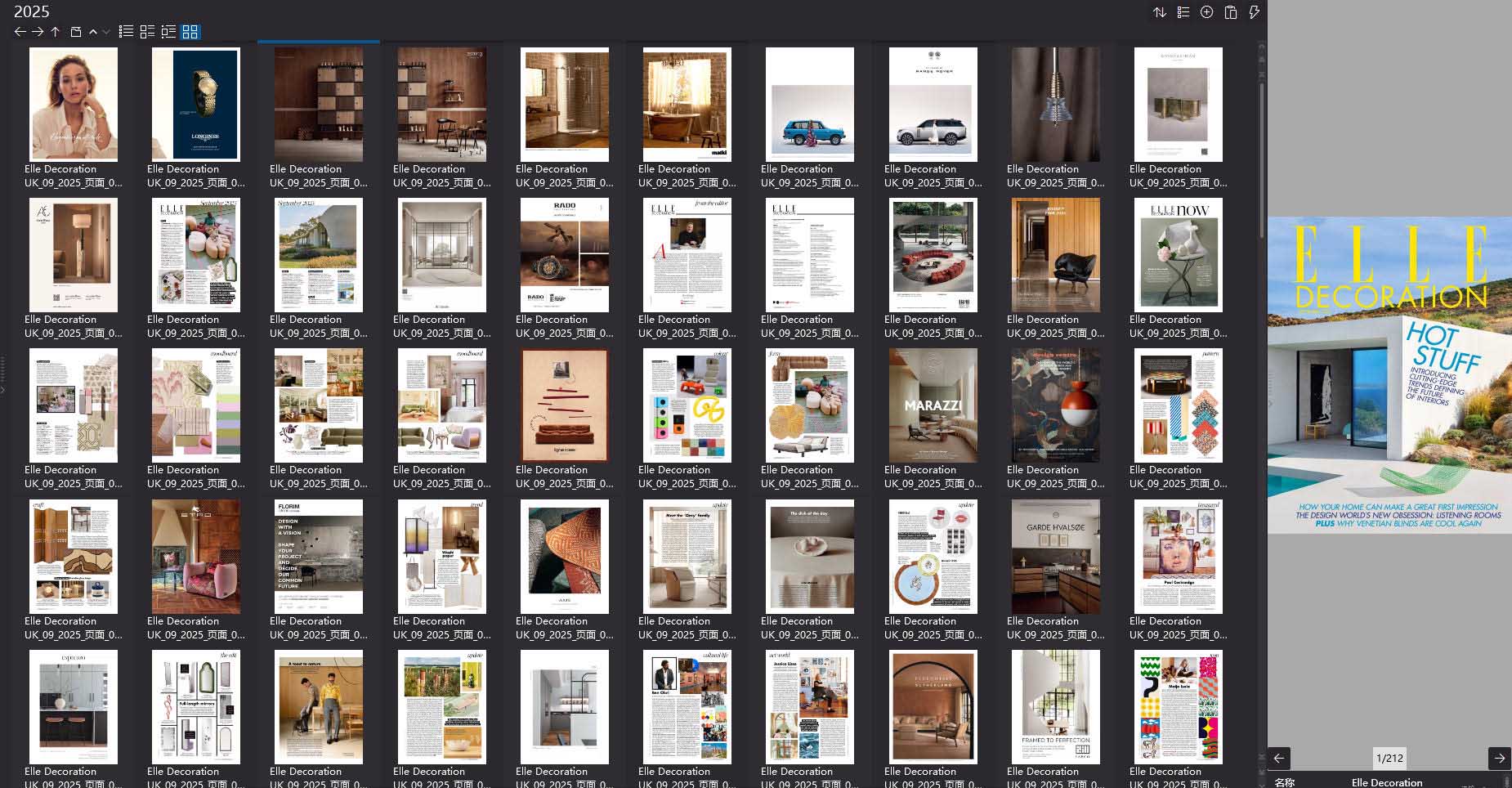1512x788 pixels.
Task: Open the grouped list view dropdown icon
Action: [1183, 12]
